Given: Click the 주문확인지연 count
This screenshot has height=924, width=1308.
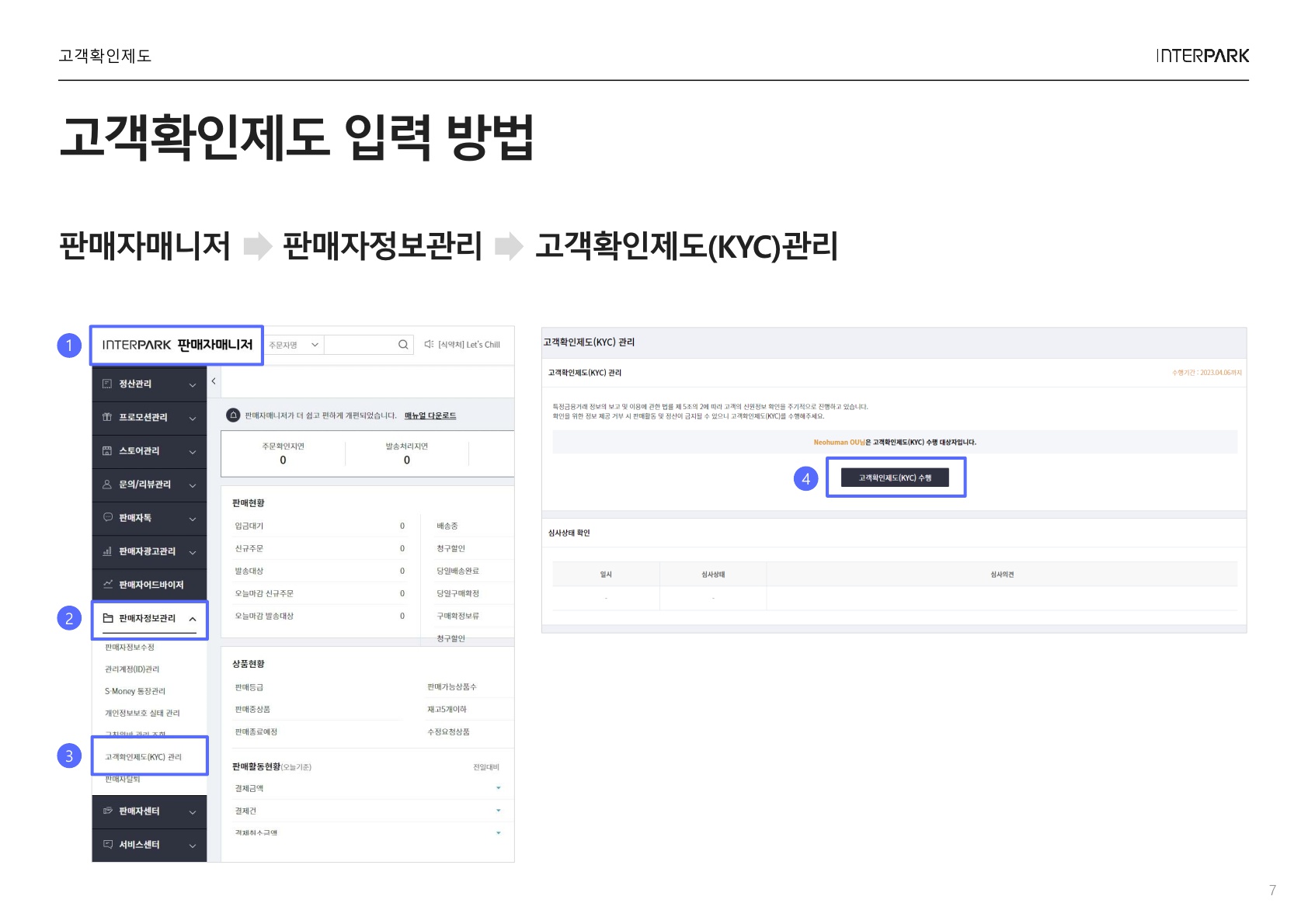Looking at the screenshot, I should coord(283,460).
